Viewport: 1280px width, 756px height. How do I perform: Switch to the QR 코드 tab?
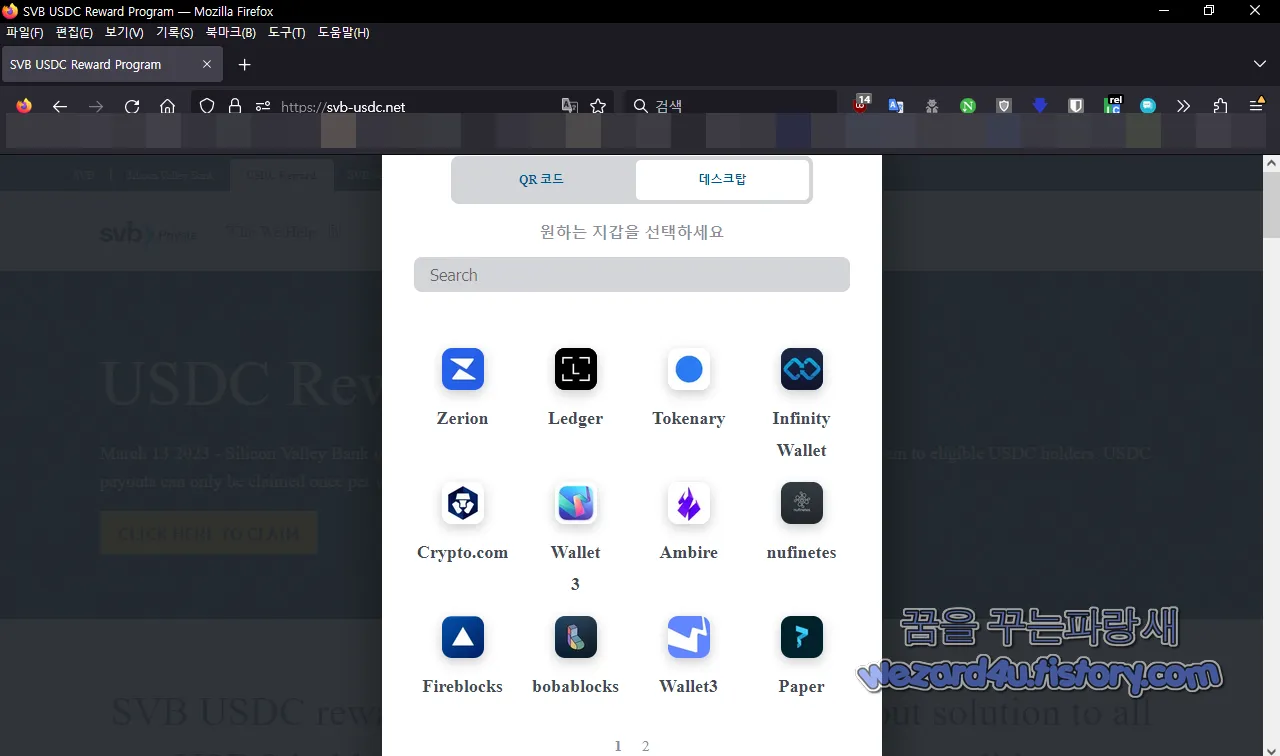[x=541, y=180]
